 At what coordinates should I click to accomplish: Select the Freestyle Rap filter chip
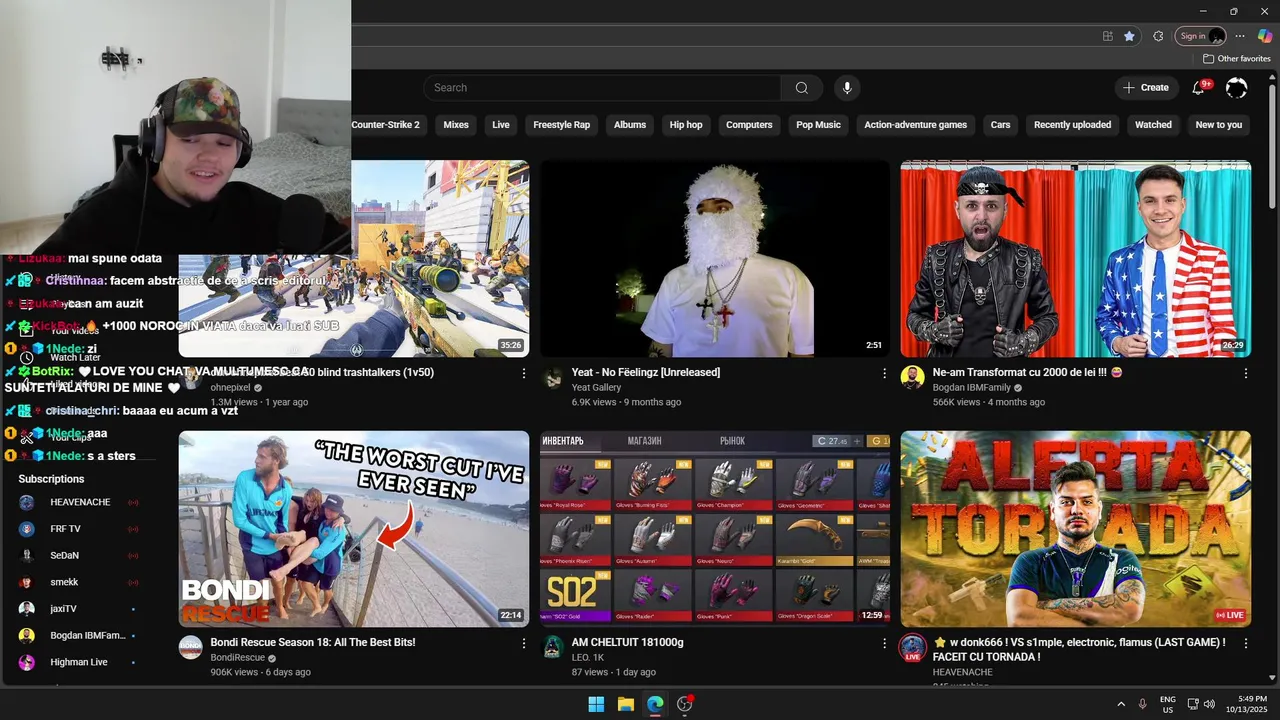point(562,125)
